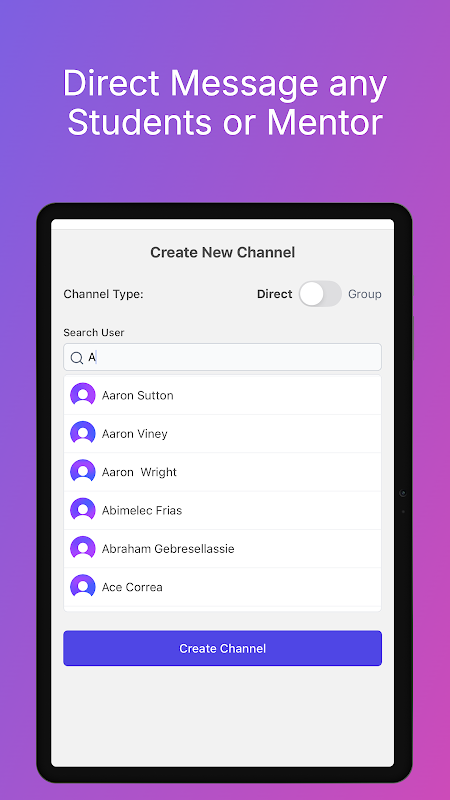Choose the Aaron Wright user name

click(x=139, y=472)
